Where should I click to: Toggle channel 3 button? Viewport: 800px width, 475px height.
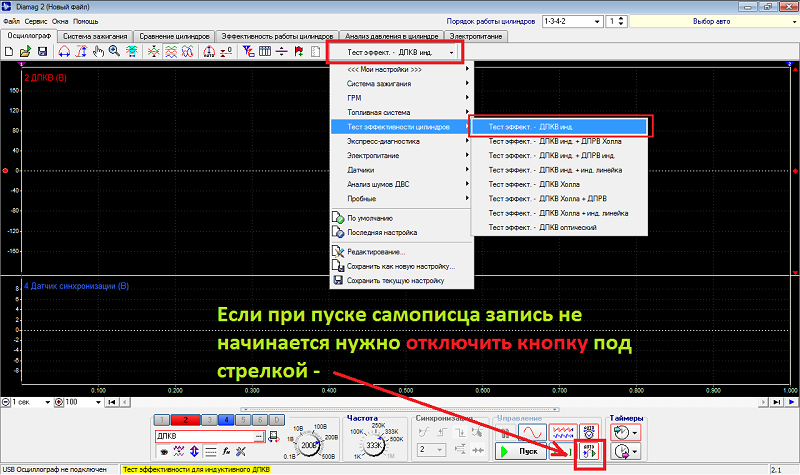click(x=209, y=420)
